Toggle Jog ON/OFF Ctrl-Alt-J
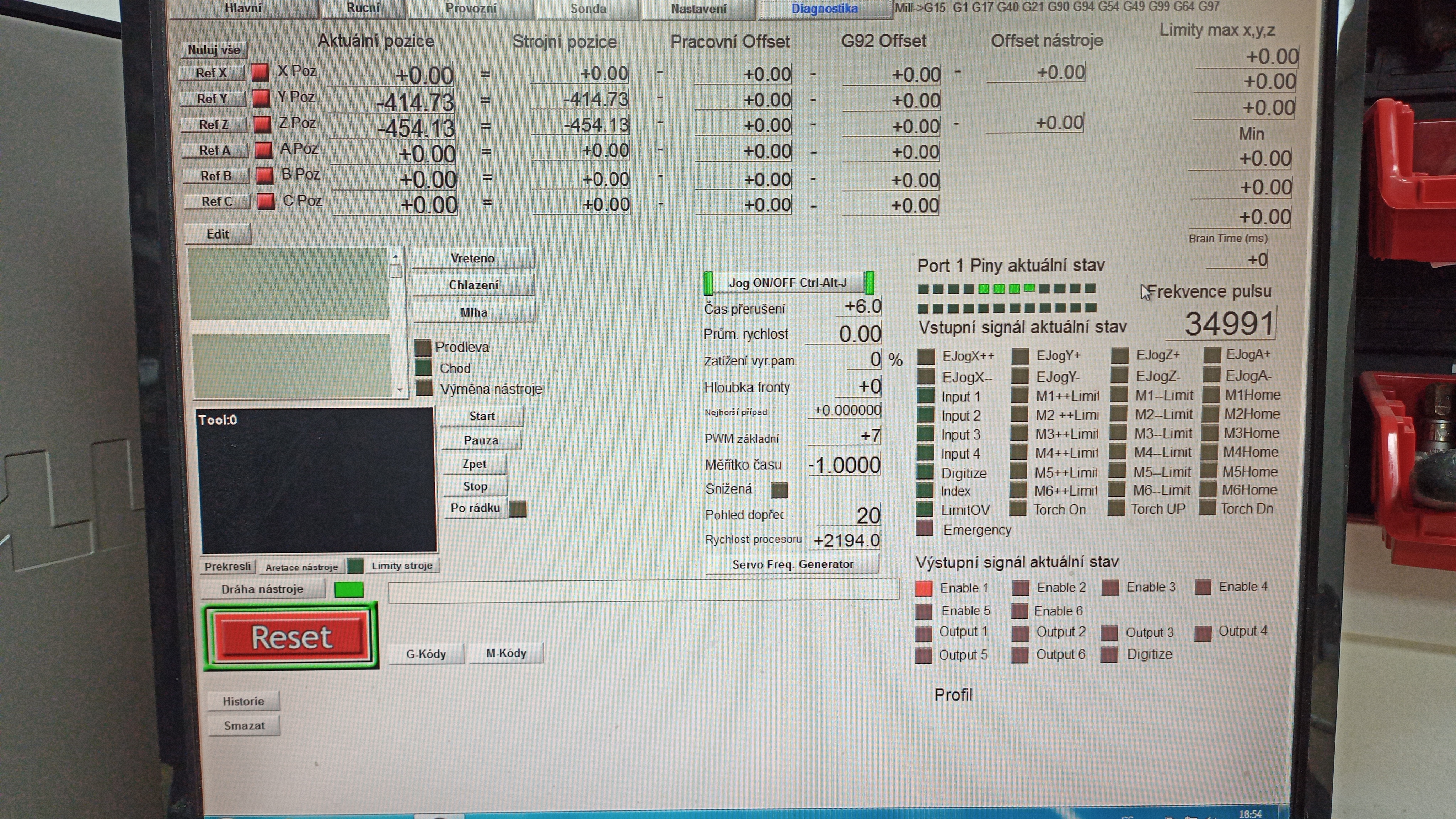Screen dimensions: 1456x819 click(788, 283)
